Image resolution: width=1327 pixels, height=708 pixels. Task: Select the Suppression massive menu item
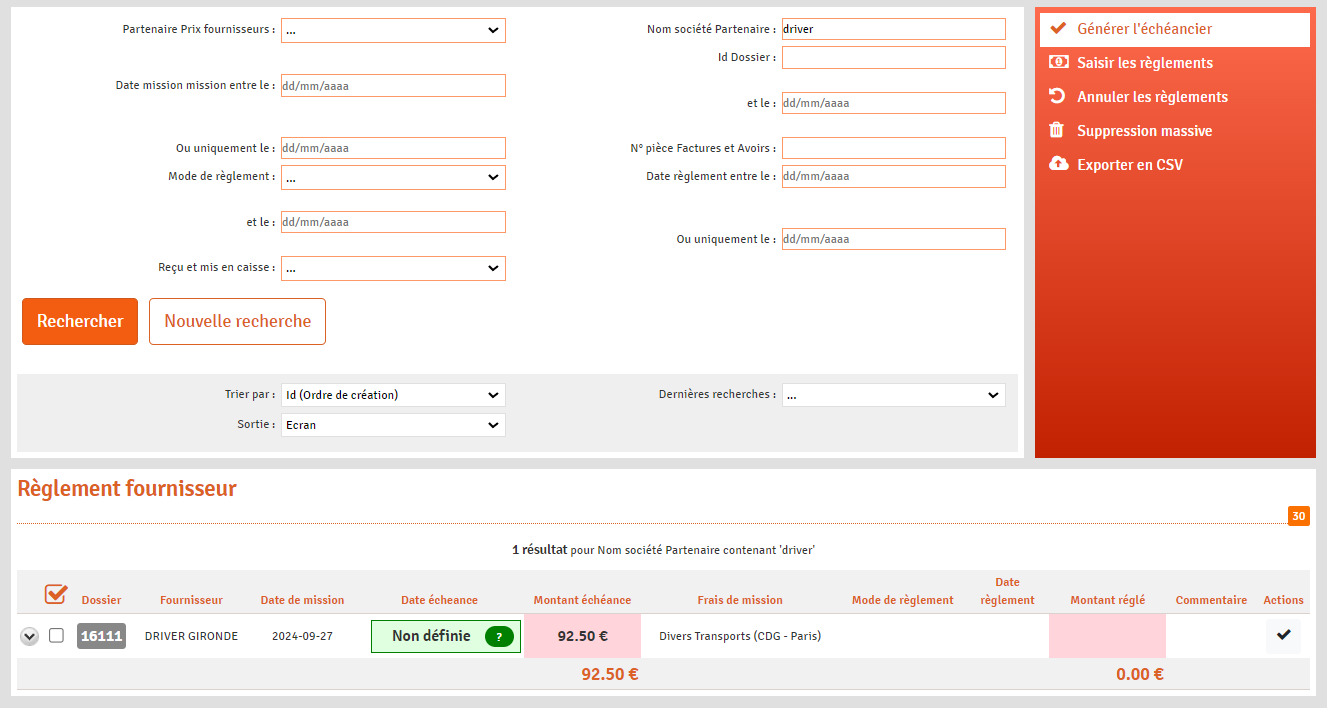point(1144,131)
